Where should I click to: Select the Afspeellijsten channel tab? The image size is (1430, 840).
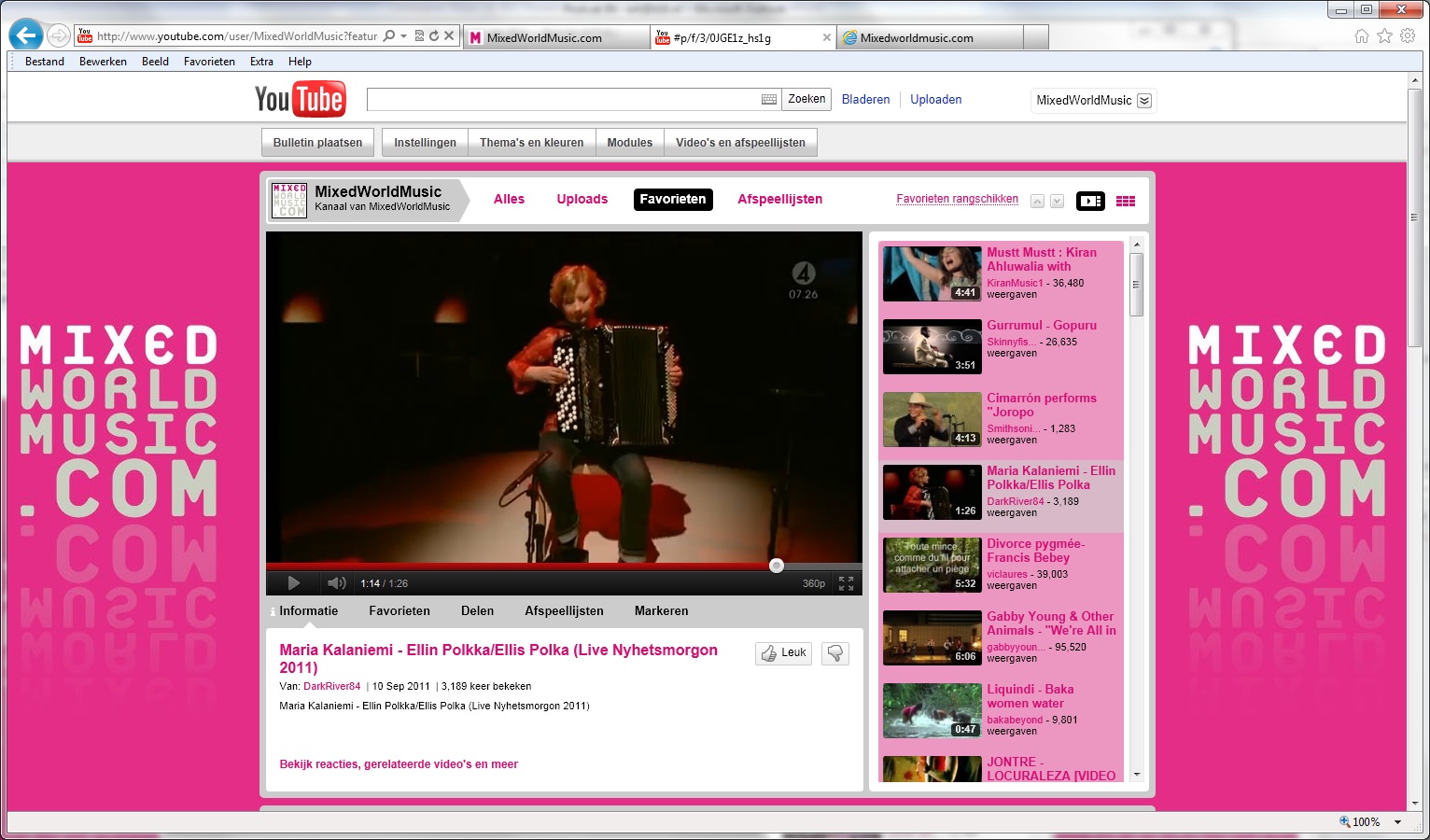coord(779,199)
